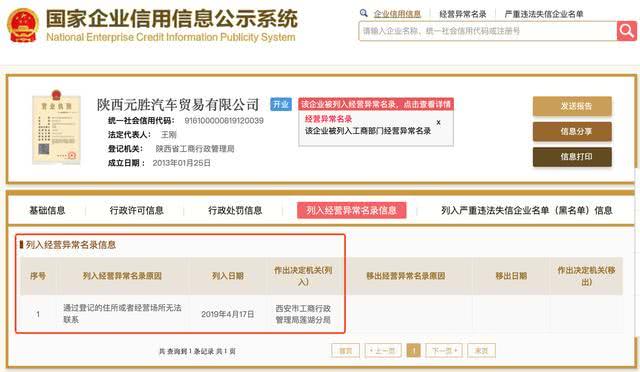Go to page 1 in pagination
This screenshot has height=372, width=640.
point(413,350)
